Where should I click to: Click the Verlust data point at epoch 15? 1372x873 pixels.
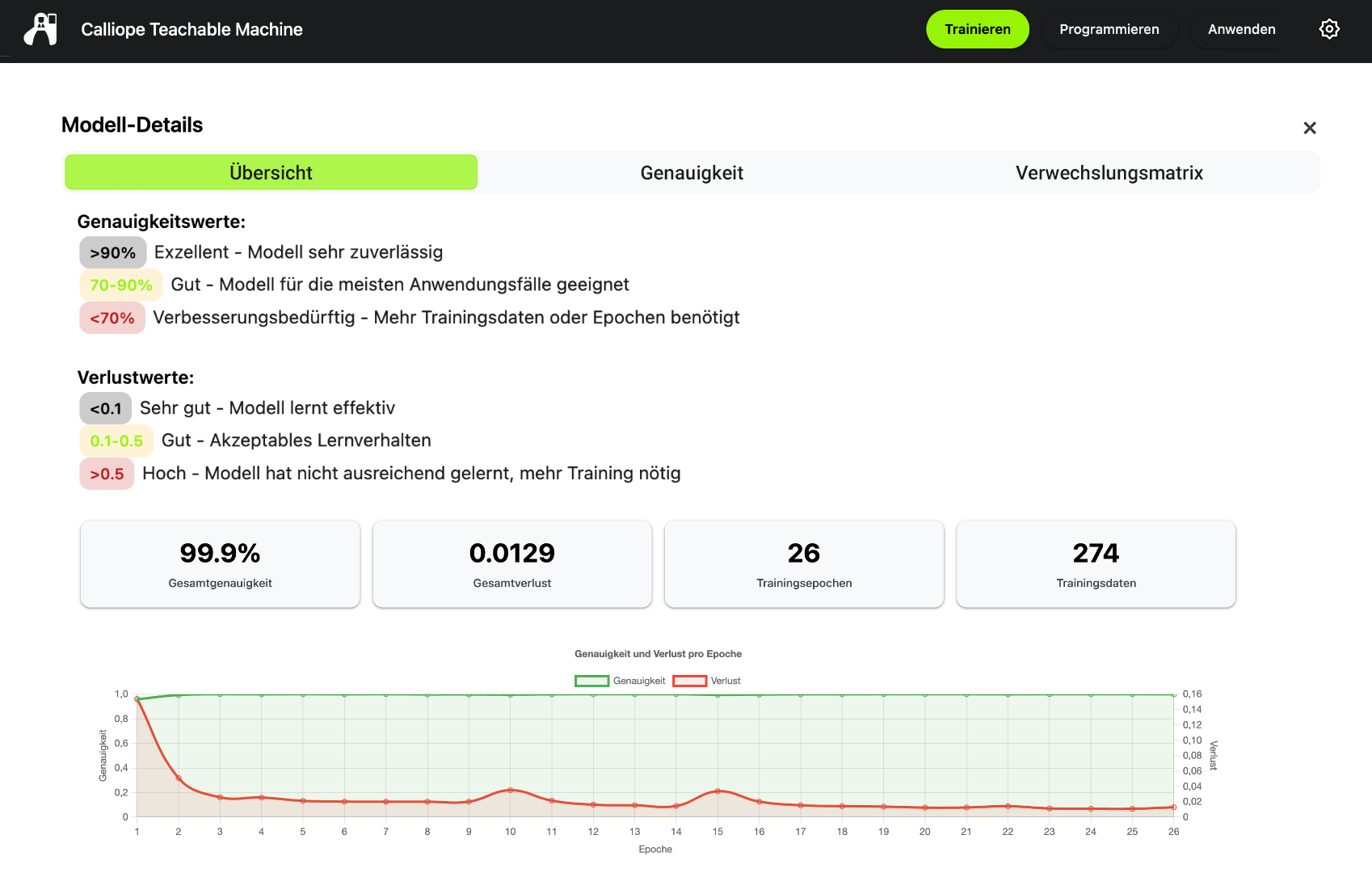pyautogui.click(x=718, y=791)
